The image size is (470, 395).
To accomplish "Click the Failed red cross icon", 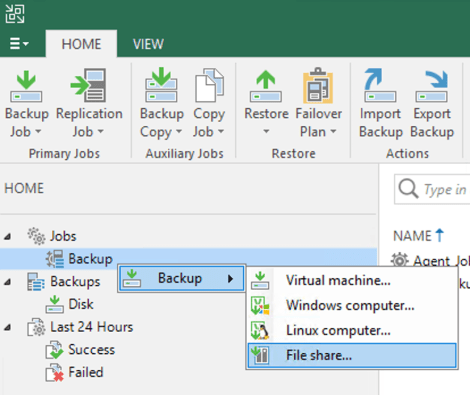I will [x=54, y=373].
